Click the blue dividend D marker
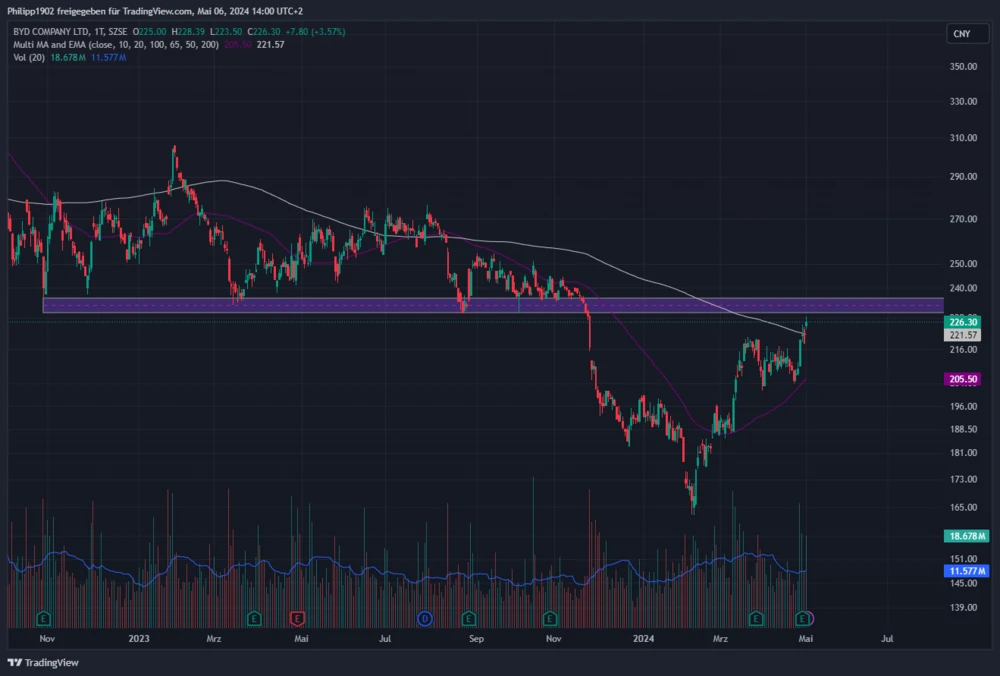 click(424, 618)
